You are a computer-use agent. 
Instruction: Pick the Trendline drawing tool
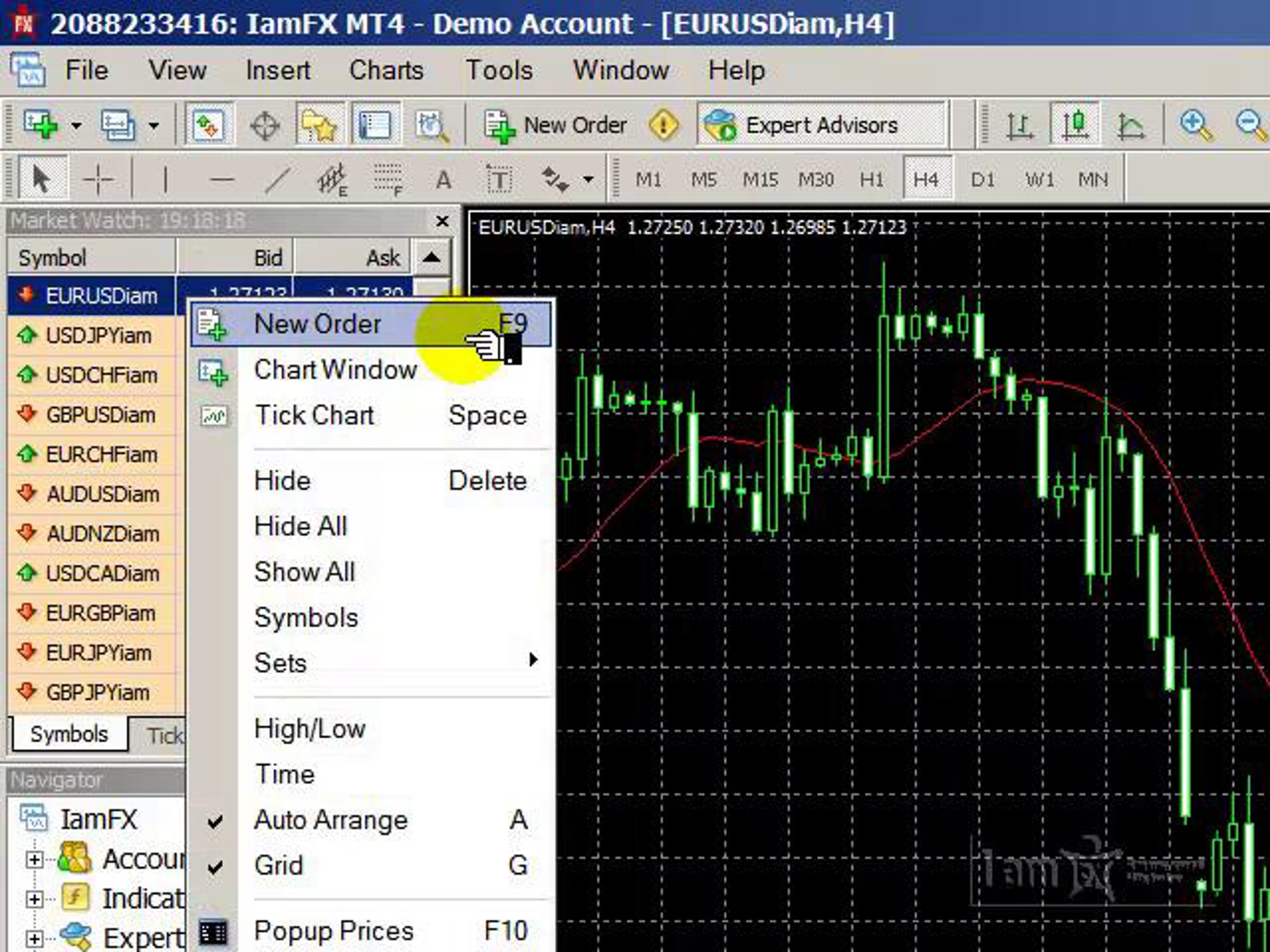(277, 180)
